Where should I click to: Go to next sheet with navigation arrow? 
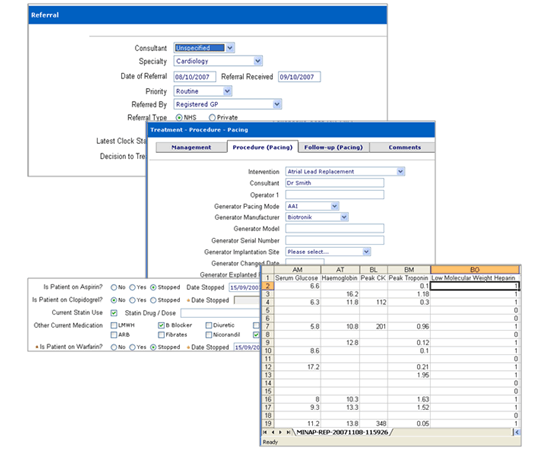pyautogui.click(x=280, y=432)
